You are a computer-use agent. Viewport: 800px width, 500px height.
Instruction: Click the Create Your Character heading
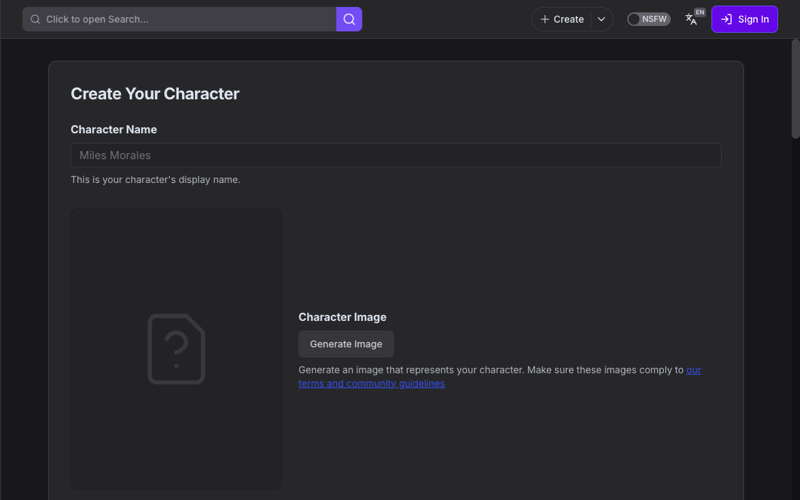tap(155, 94)
